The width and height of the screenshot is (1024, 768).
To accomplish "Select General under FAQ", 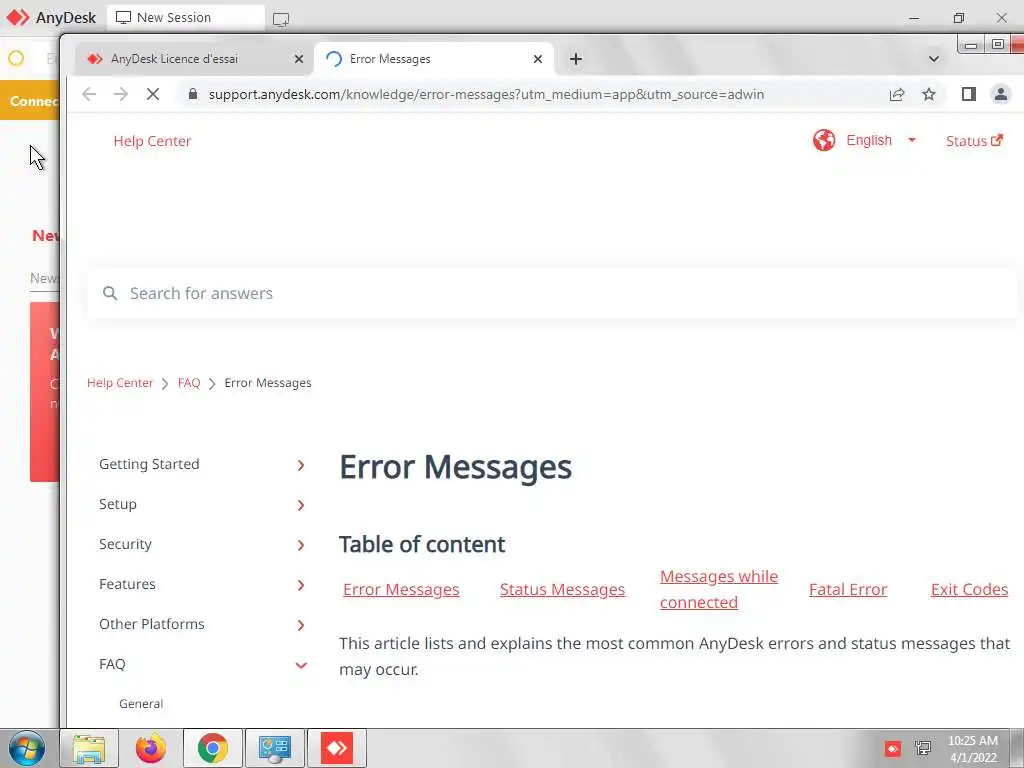I will 141,703.
